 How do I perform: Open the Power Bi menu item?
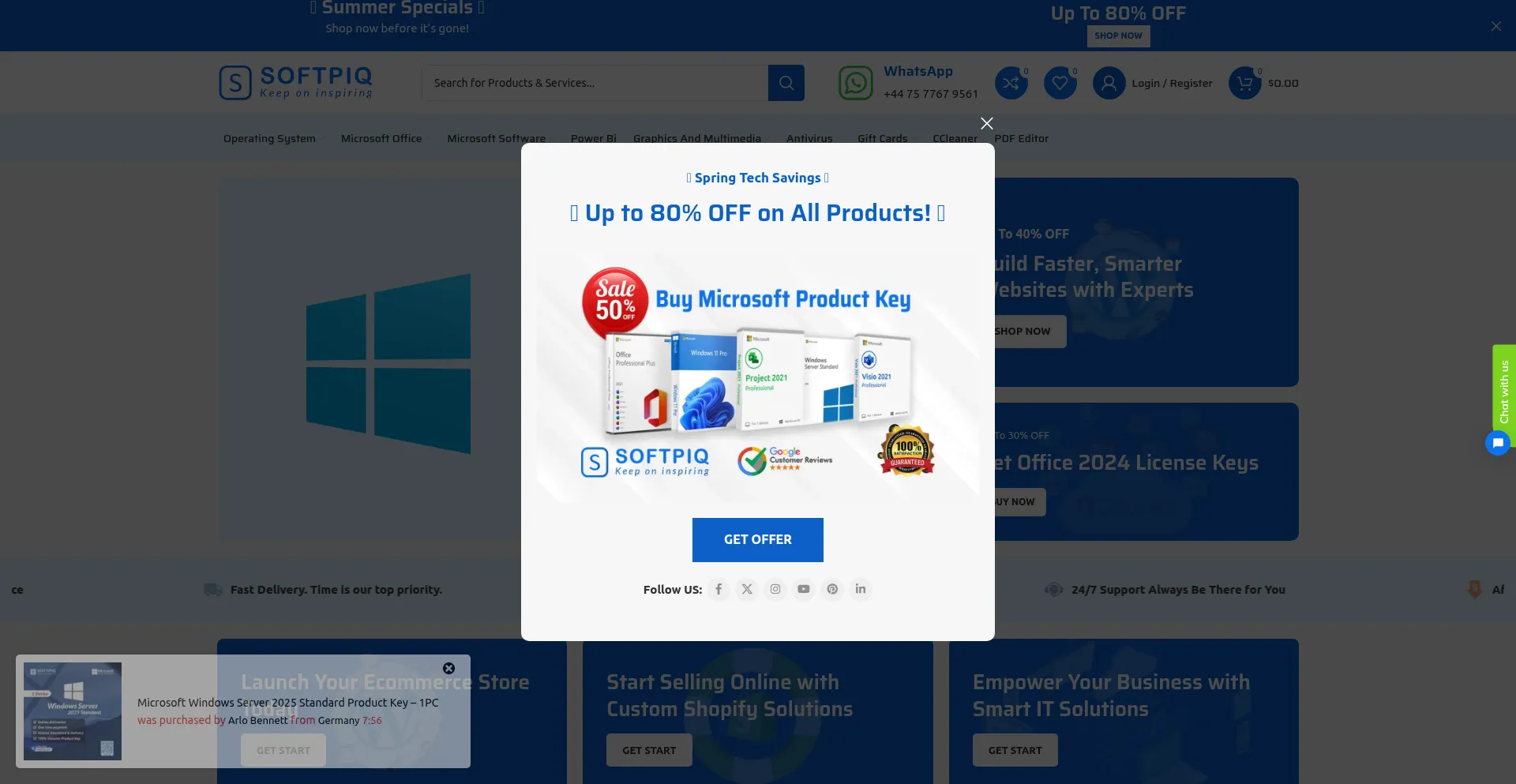593,139
